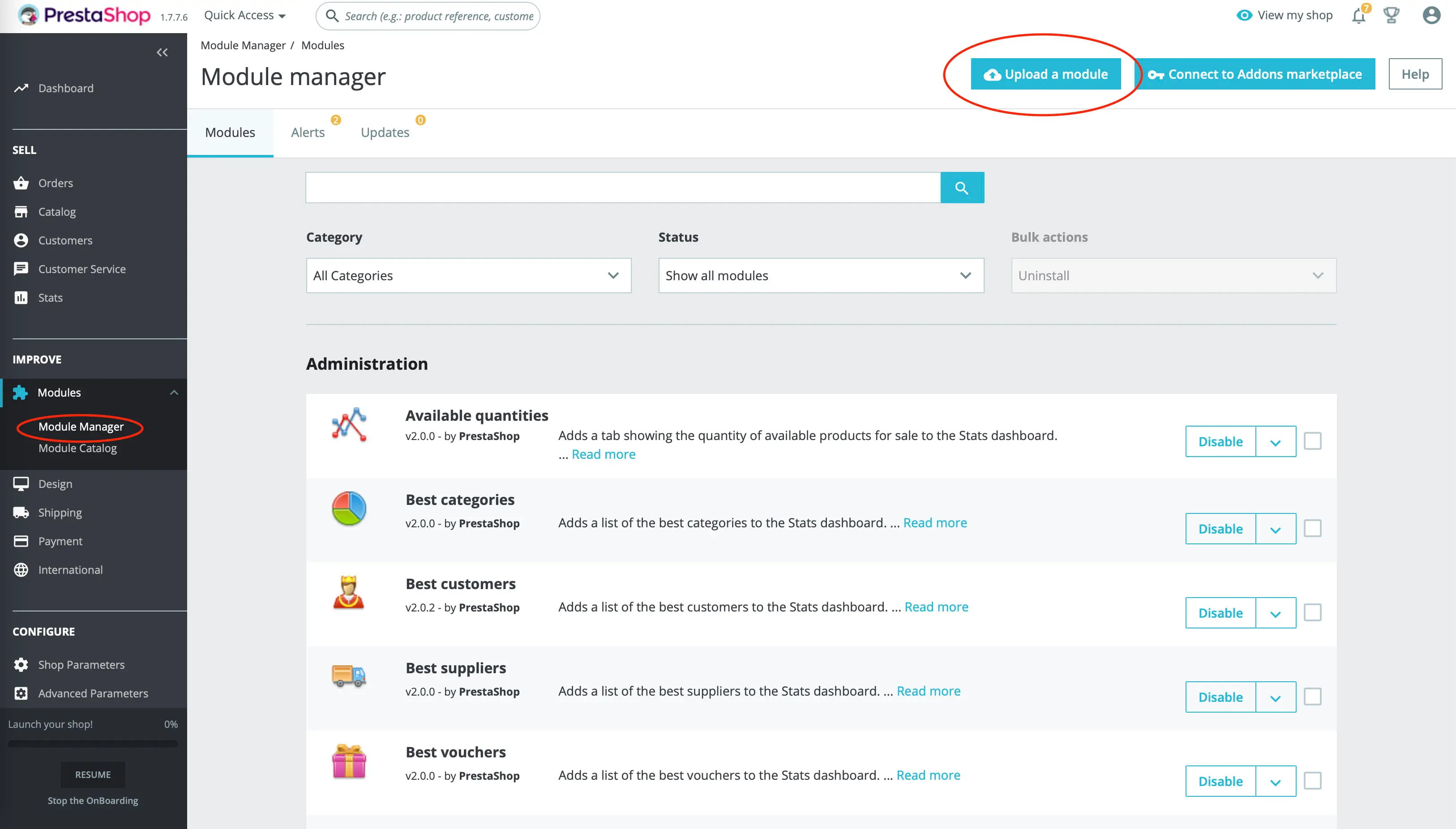Tick the Best categories module checkbox
Image resolution: width=1456 pixels, height=829 pixels.
point(1313,528)
